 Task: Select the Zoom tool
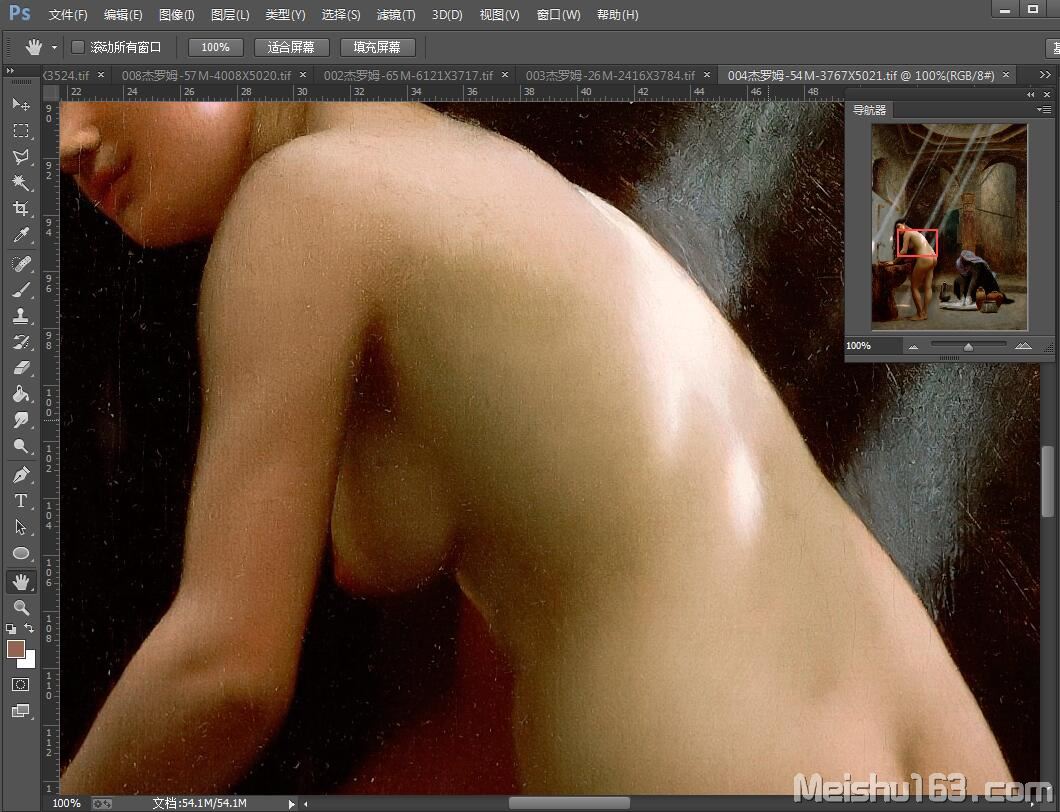pyautogui.click(x=21, y=608)
